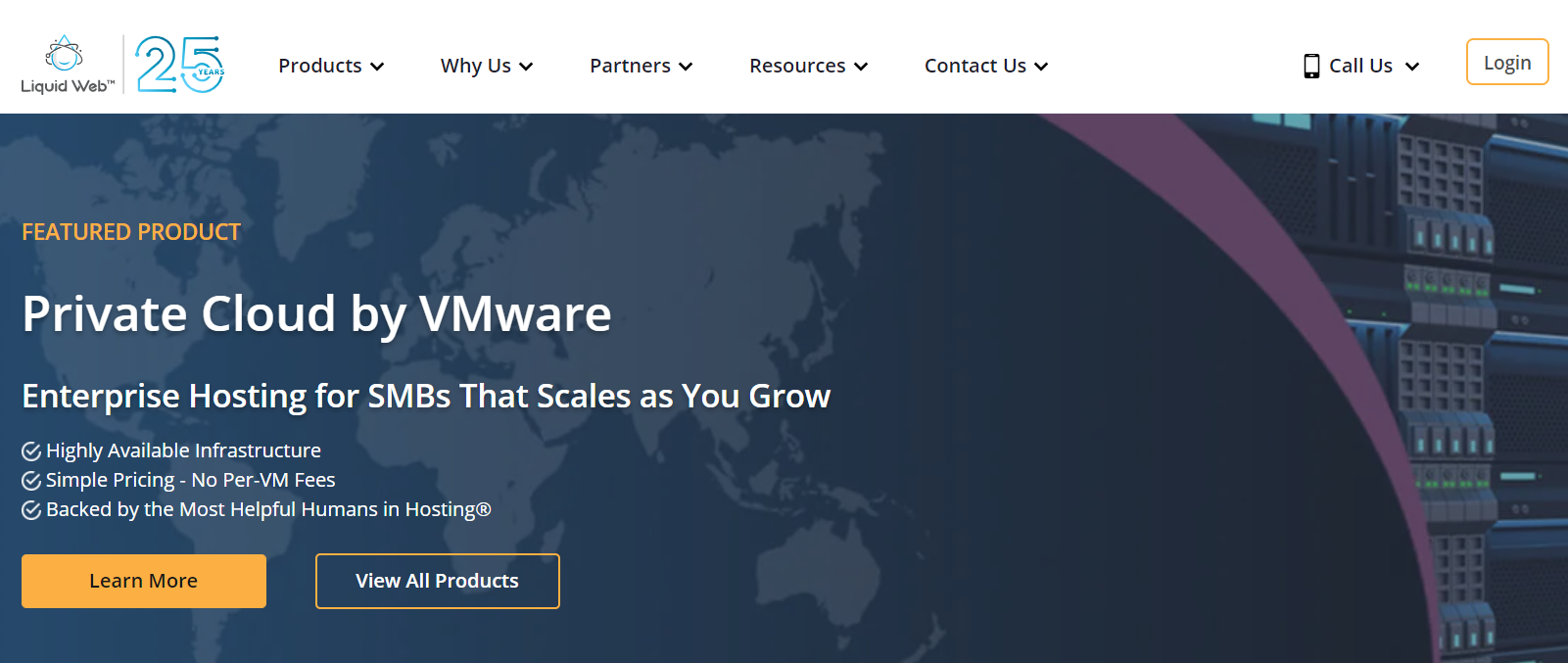
Task: Click the Login button
Action: coord(1507,62)
